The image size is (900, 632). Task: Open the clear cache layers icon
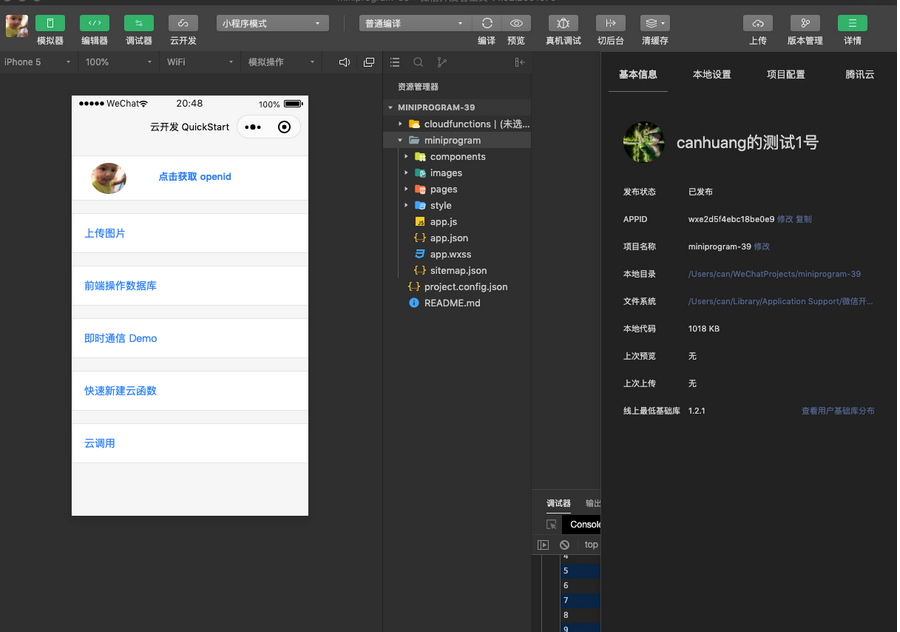tap(655, 23)
